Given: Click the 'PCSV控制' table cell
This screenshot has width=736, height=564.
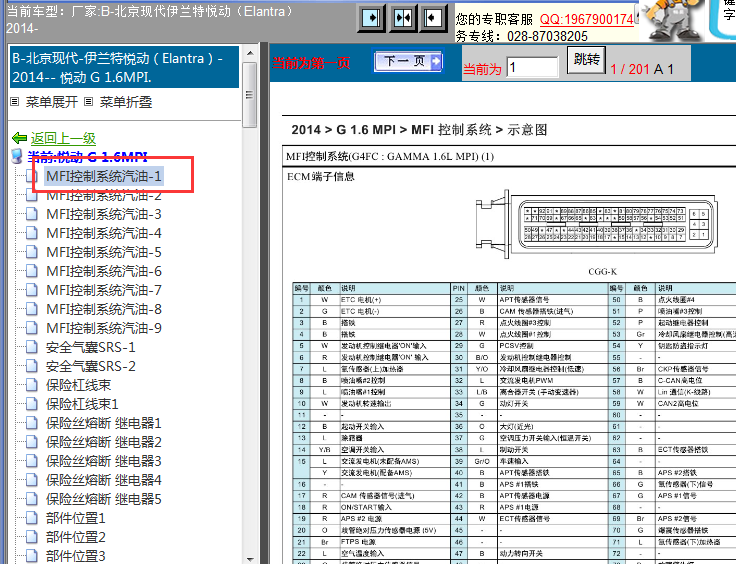Looking at the screenshot, I should (x=552, y=345).
